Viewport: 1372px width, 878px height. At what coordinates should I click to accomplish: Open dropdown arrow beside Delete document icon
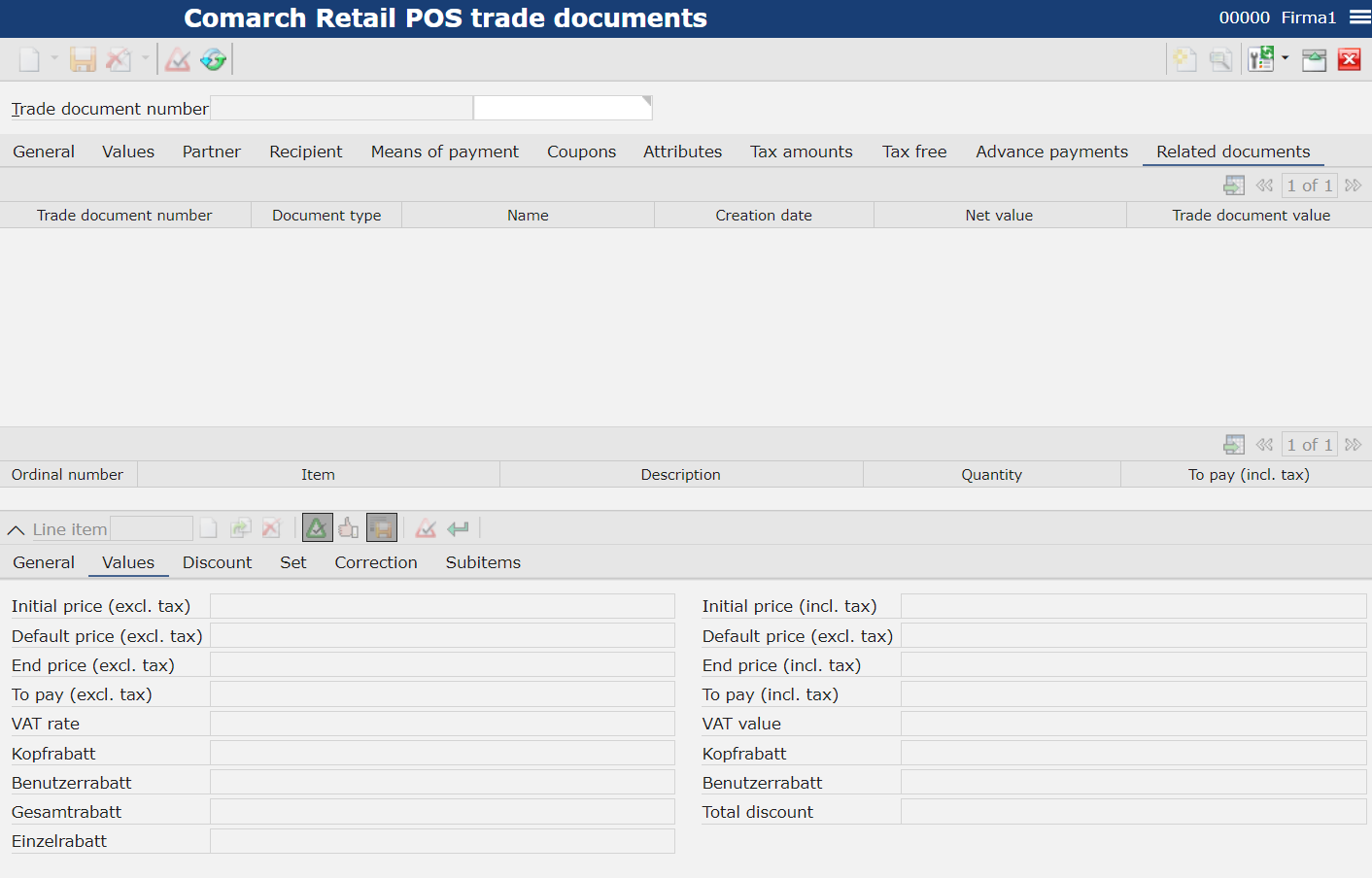pyautogui.click(x=146, y=59)
